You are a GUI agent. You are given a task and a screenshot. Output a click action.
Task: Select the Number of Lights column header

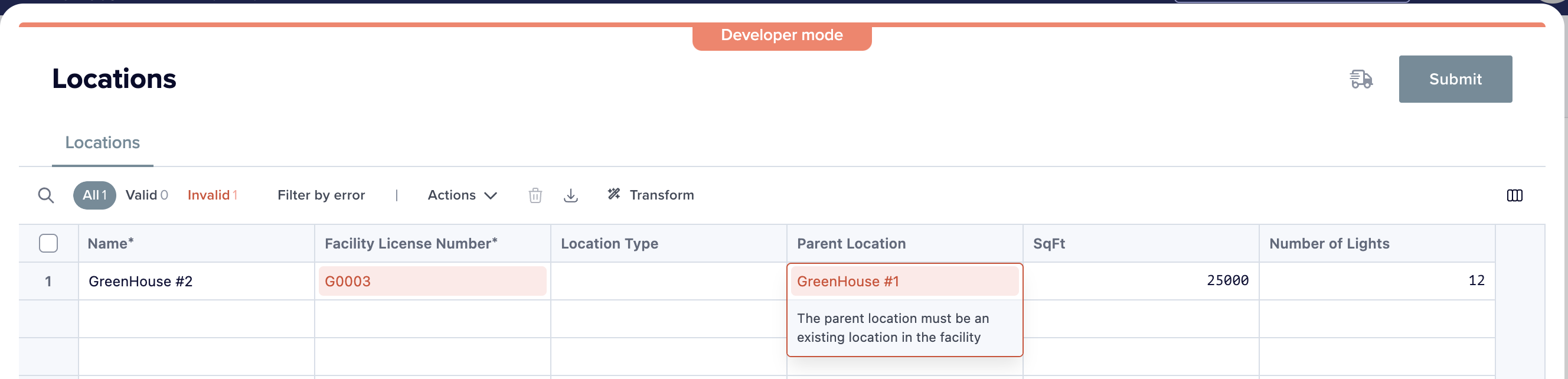[1377, 243]
